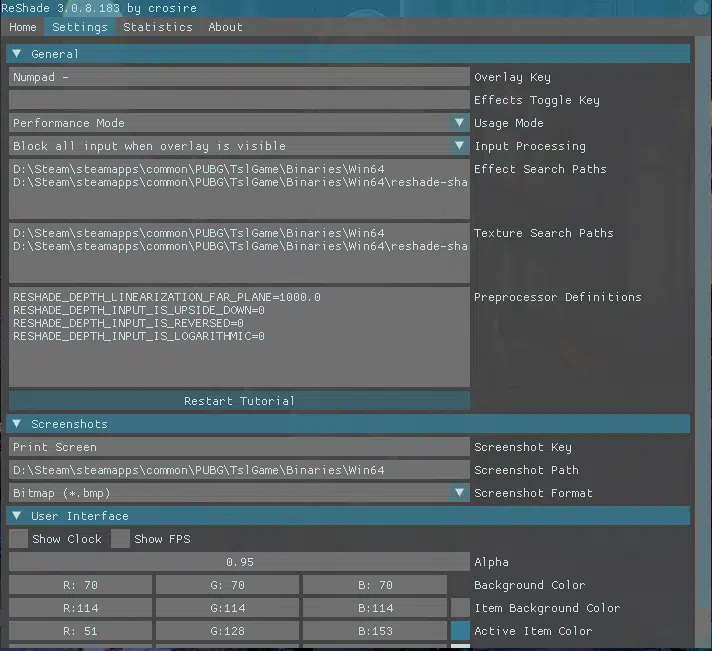Collapse the Screenshots section

pyautogui.click(x=17, y=424)
